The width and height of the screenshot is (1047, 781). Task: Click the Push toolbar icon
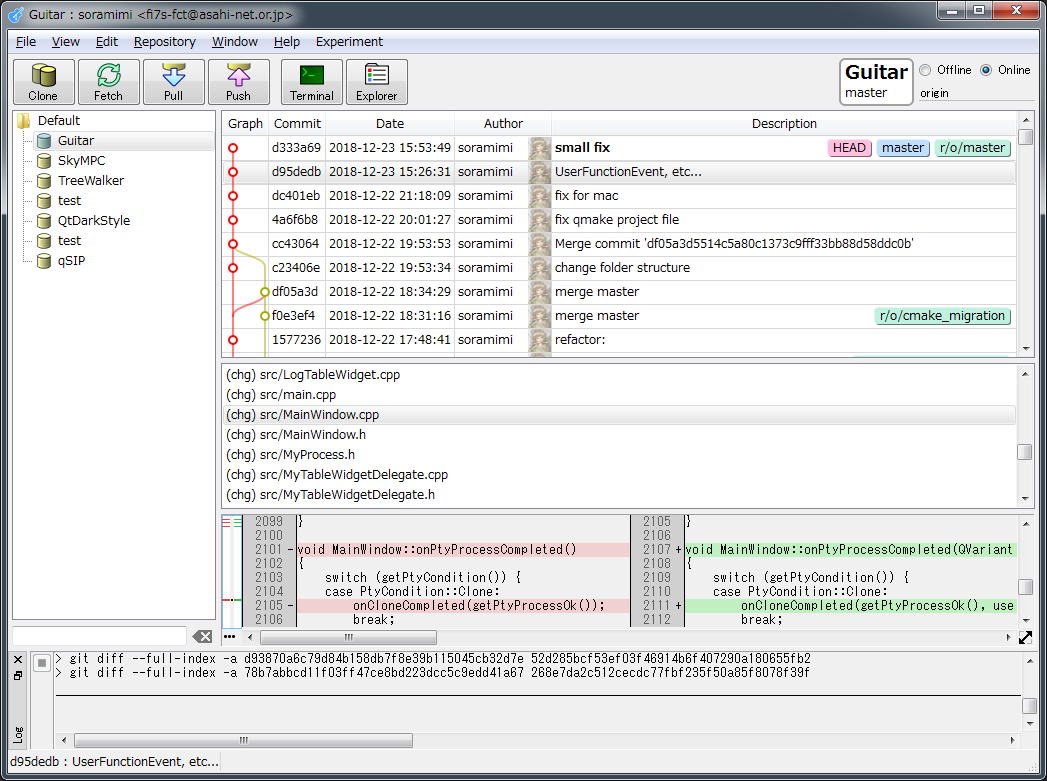click(x=238, y=81)
